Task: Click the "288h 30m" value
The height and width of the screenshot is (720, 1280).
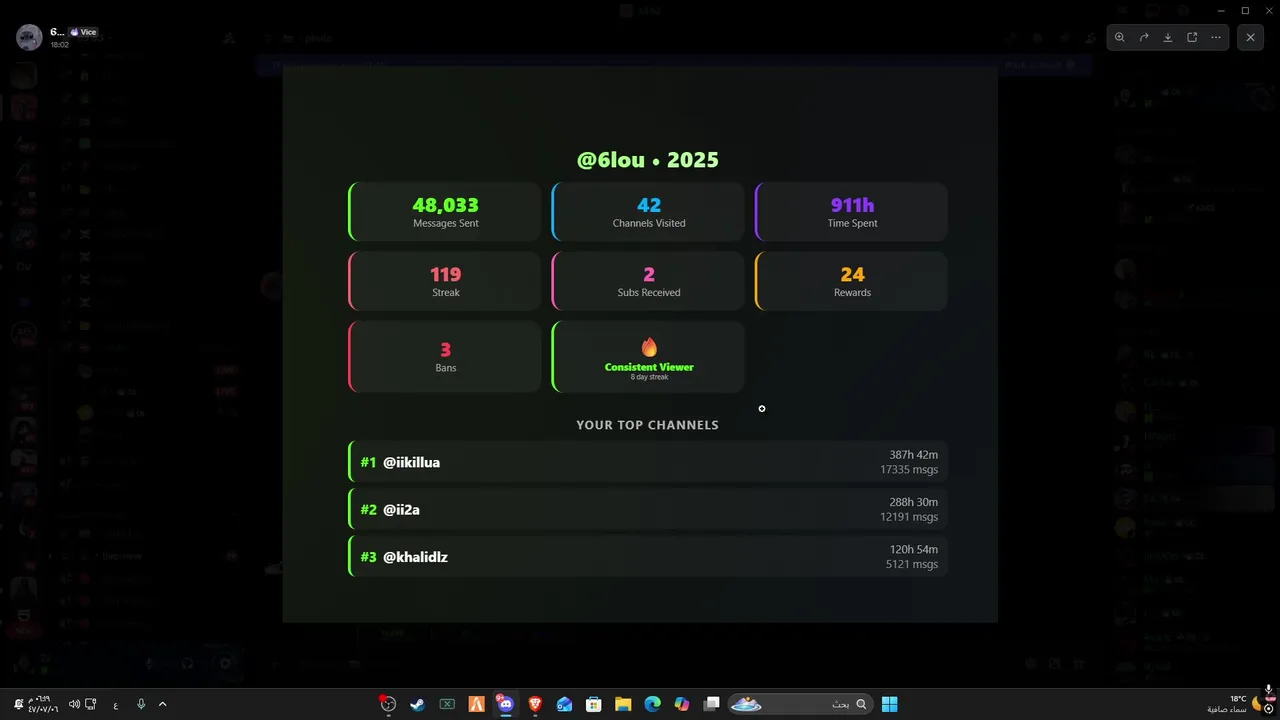Action: (914, 502)
